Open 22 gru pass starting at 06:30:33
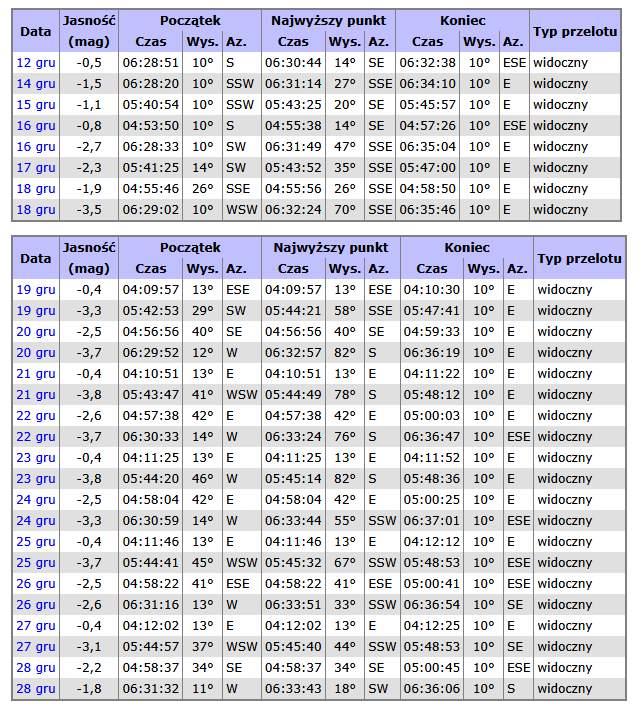This screenshot has width=641, height=722. 36,436
